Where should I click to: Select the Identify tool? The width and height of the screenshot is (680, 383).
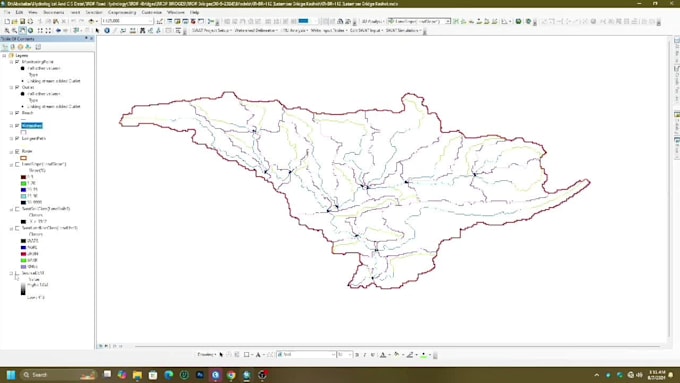coord(107,31)
